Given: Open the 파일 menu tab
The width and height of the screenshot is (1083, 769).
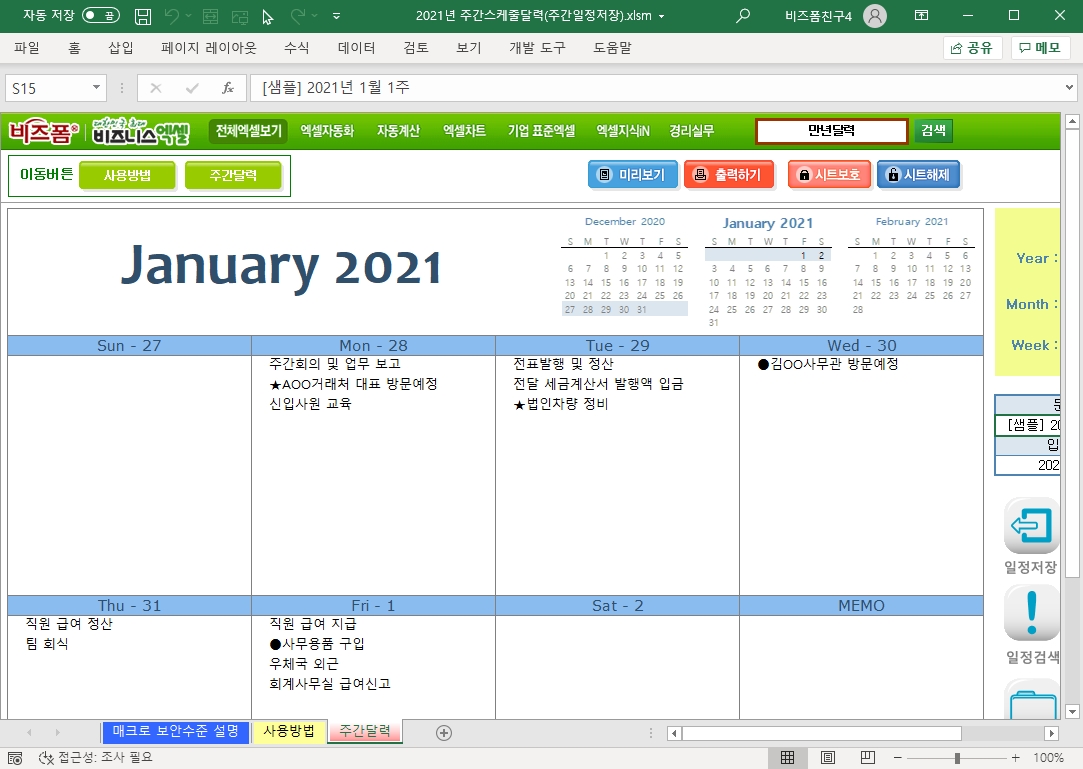Looking at the screenshot, I should click(x=27, y=48).
